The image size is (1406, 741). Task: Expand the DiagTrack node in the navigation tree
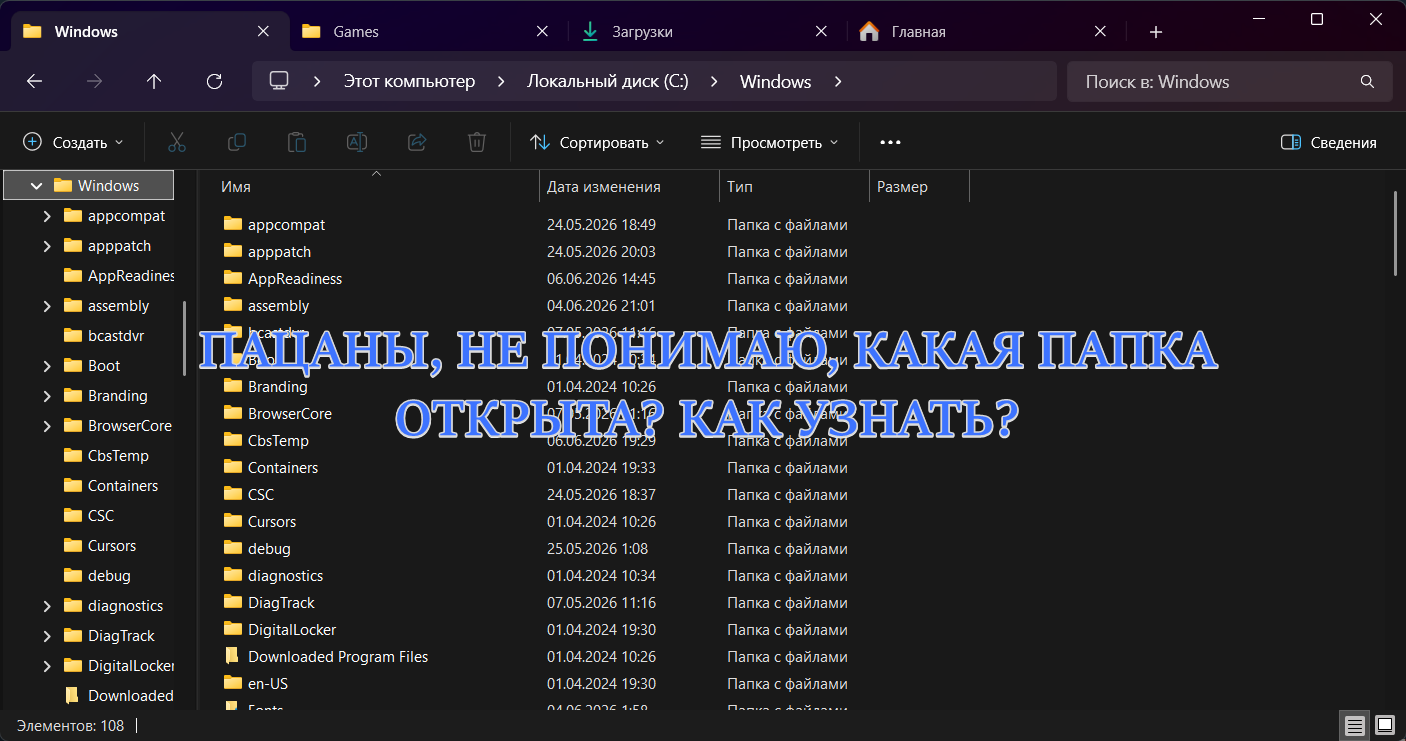[47, 635]
